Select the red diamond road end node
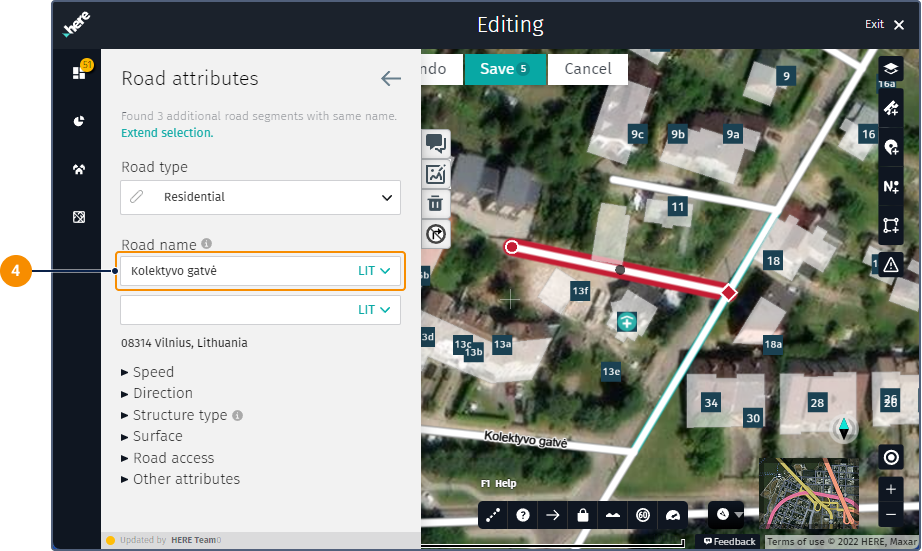The height and width of the screenshot is (551, 922). pos(729,292)
